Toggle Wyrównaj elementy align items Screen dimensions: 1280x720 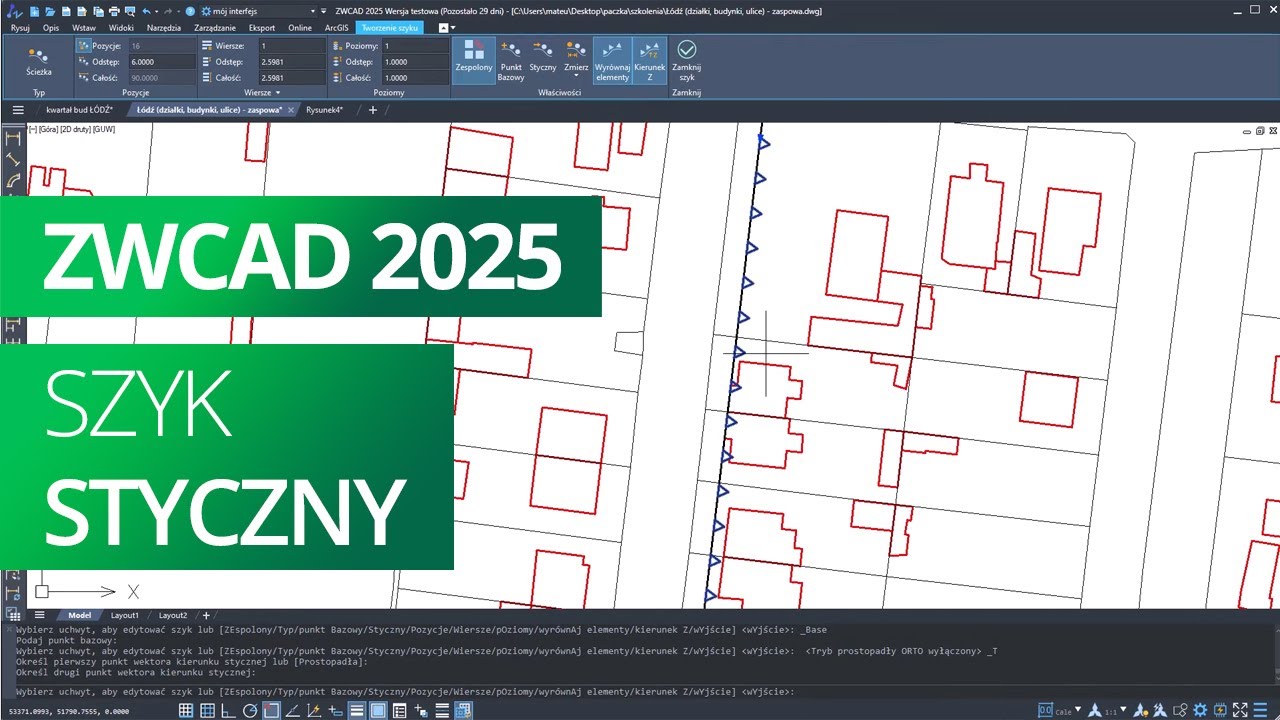[x=612, y=62]
